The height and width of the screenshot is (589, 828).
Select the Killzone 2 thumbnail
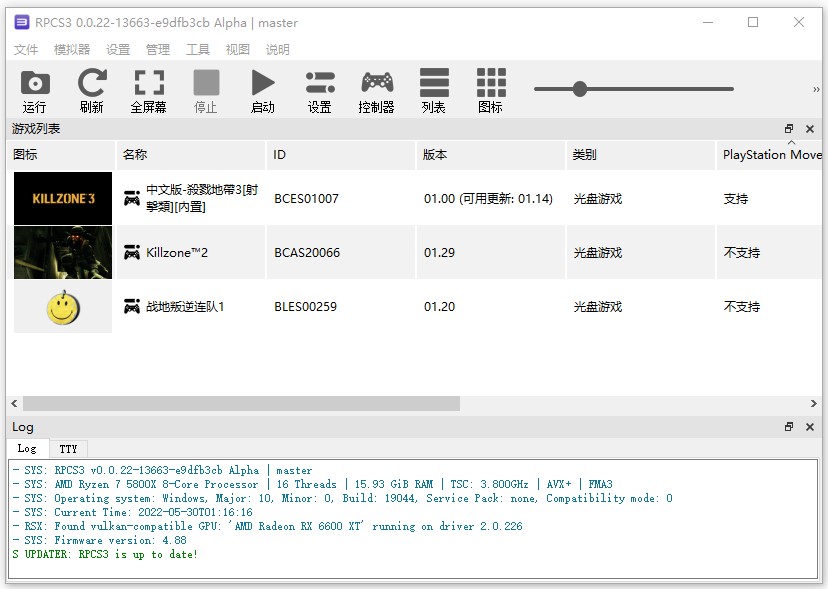coord(63,253)
